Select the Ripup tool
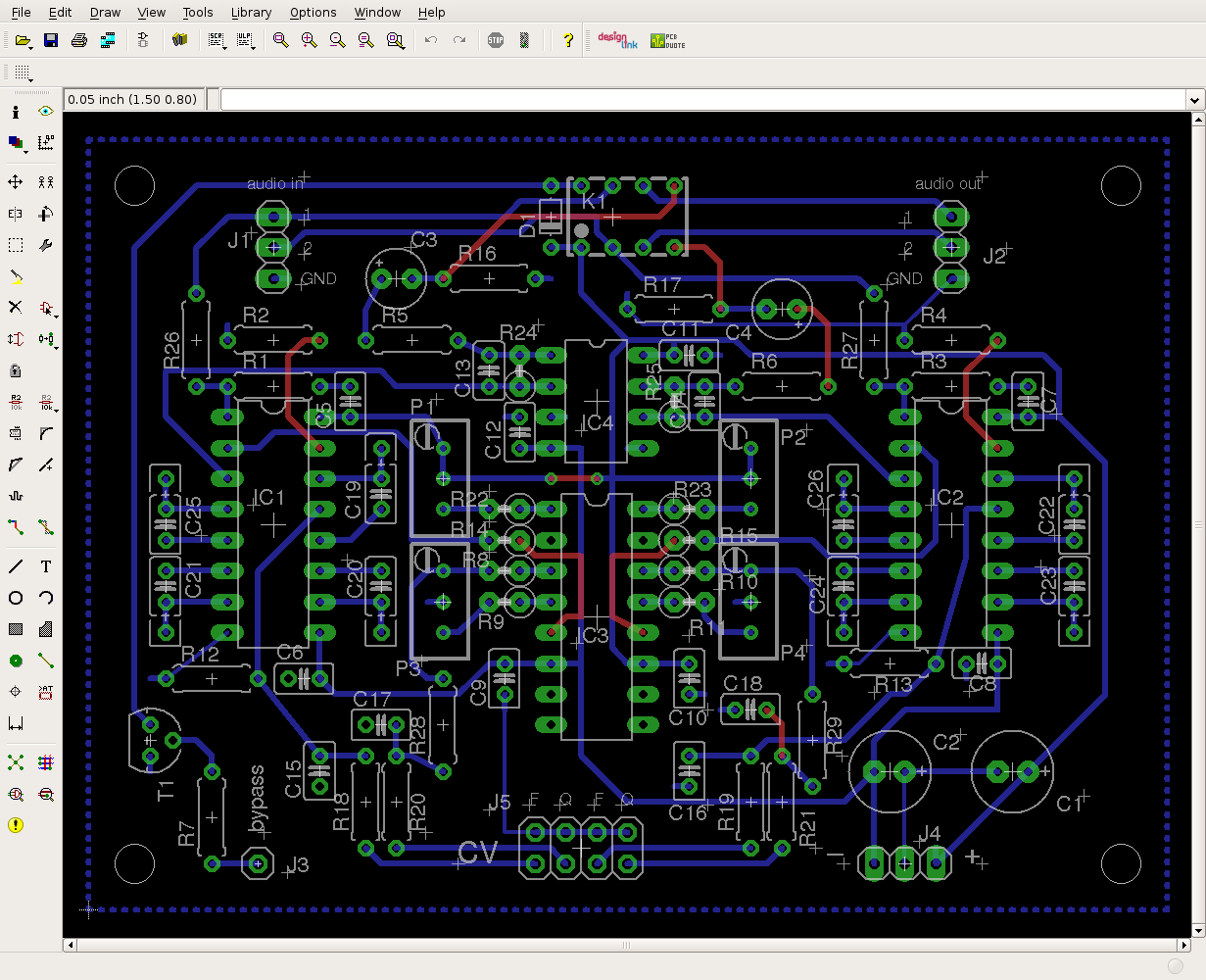1206x980 pixels. coord(46,527)
